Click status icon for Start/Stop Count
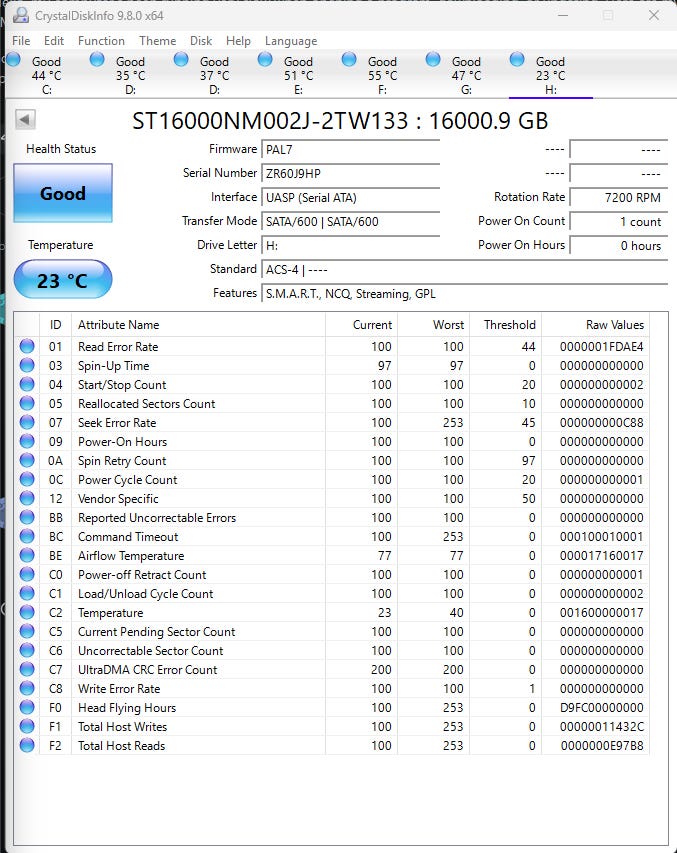This screenshot has height=853, width=677. pyautogui.click(x=27, y=384)
